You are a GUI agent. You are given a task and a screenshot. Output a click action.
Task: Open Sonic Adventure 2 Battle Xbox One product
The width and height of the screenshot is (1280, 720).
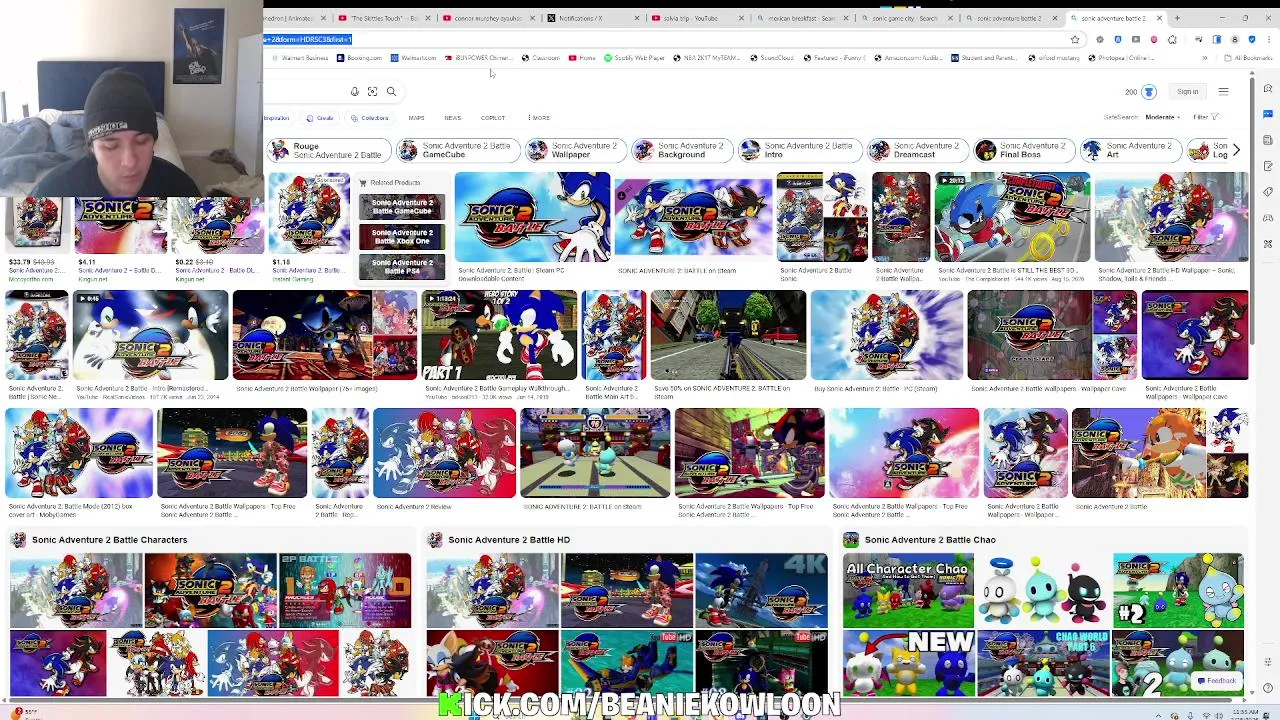(x=402, y=237)
